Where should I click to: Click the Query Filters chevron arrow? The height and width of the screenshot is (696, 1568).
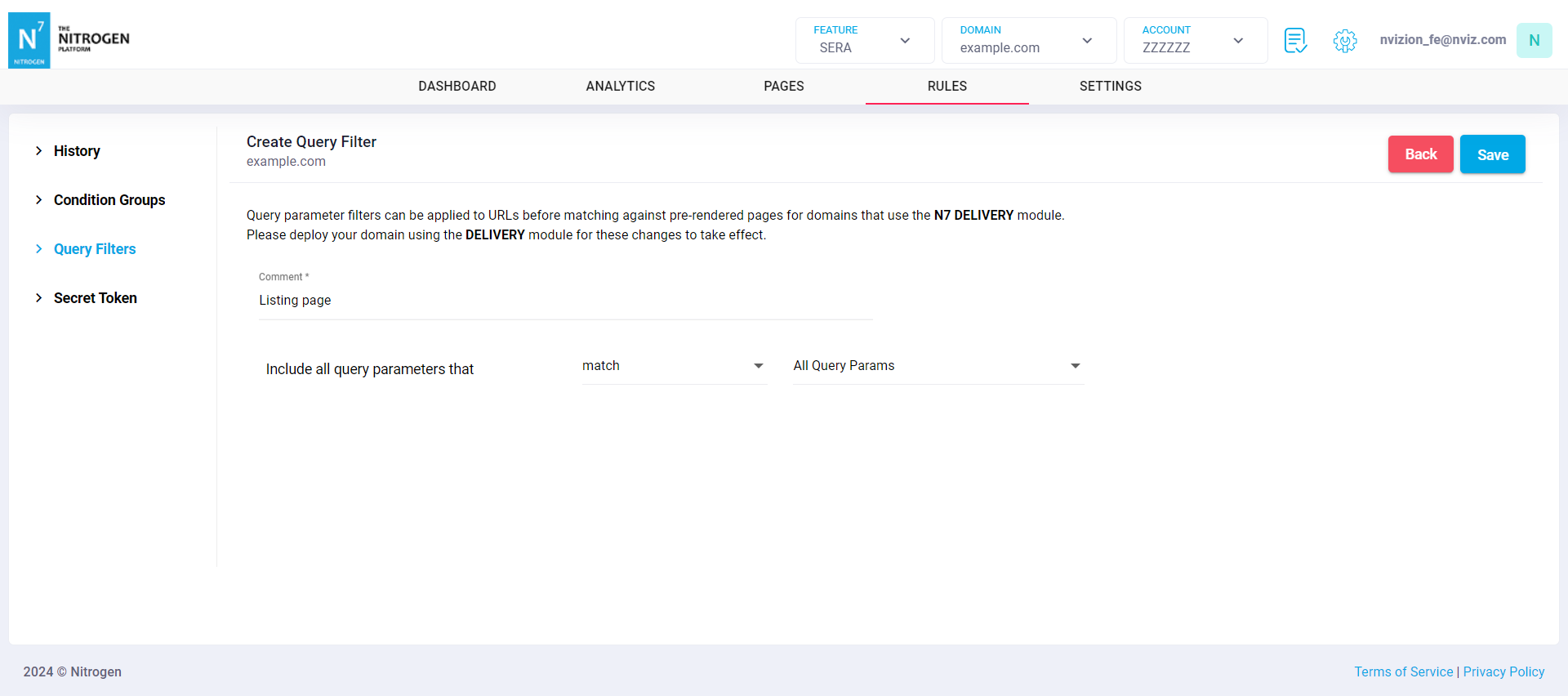coord(38,249)
